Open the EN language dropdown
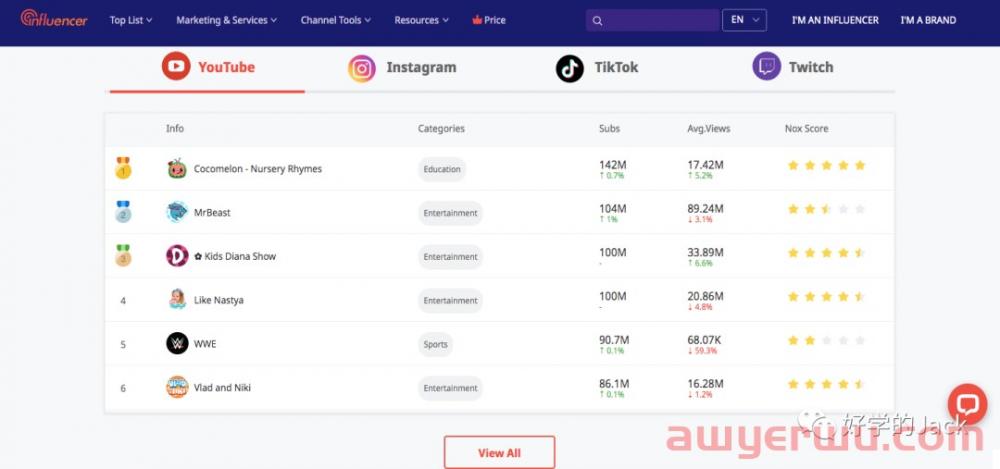This screenshot has width=1000, height=469. (x=744, y=20)
